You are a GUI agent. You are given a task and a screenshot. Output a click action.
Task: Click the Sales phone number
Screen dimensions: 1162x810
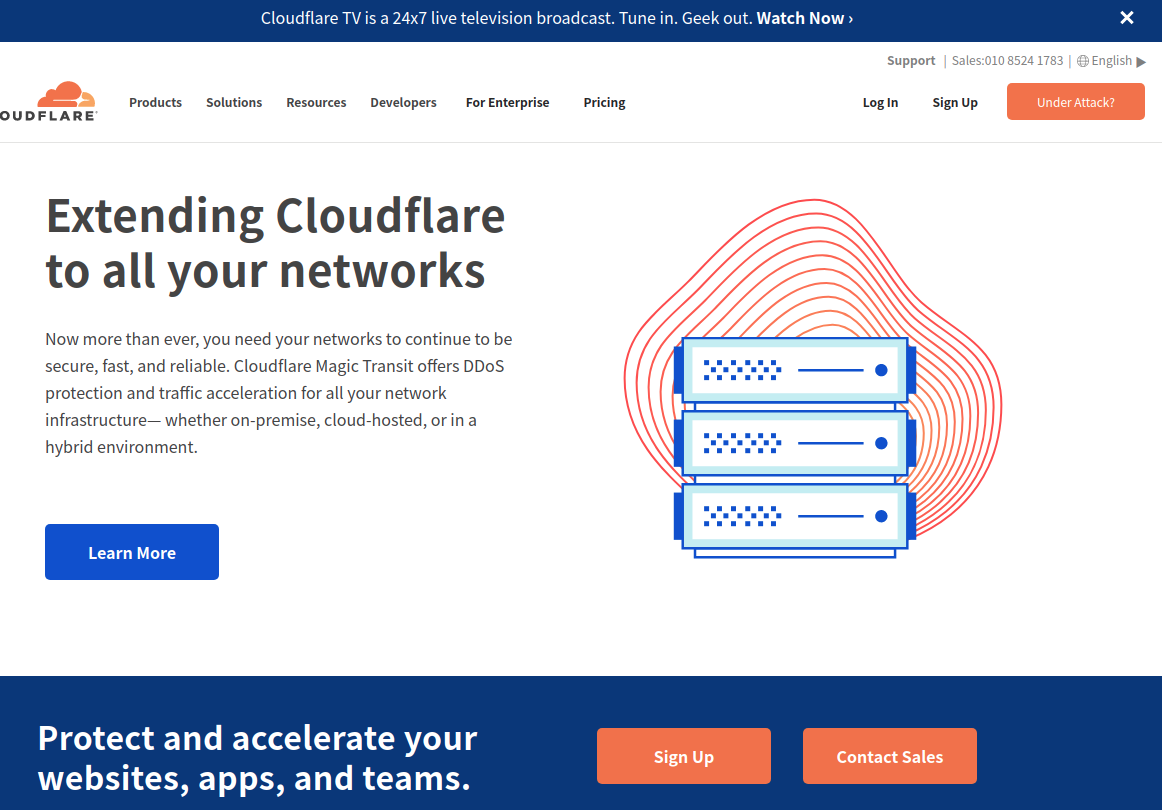tap(1007, 61)
